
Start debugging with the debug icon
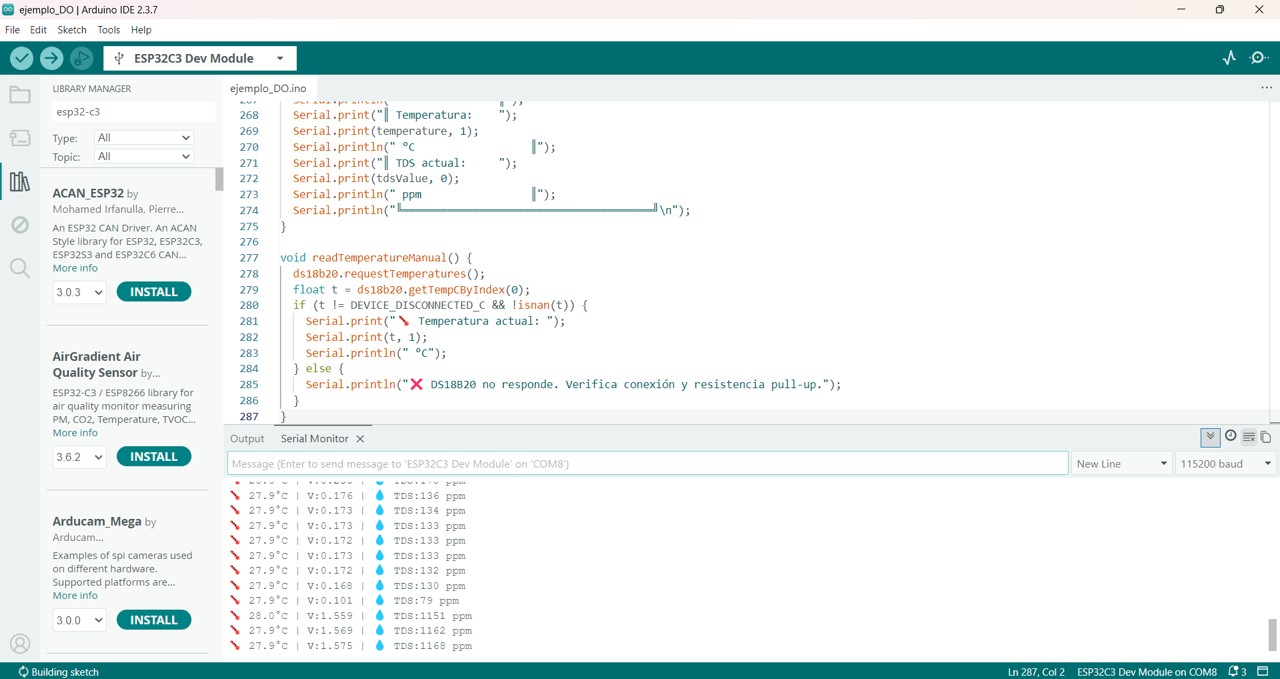81,58
